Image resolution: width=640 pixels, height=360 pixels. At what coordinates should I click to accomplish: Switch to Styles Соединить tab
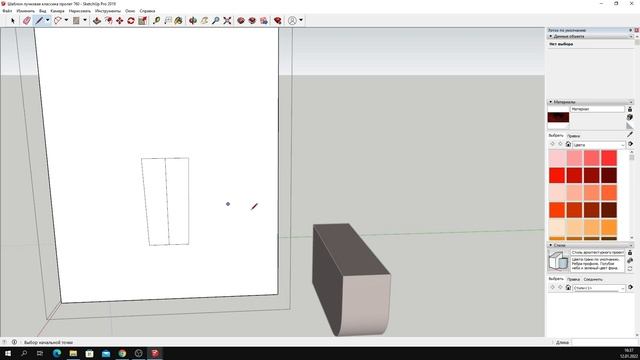click(x=593, y=279)
